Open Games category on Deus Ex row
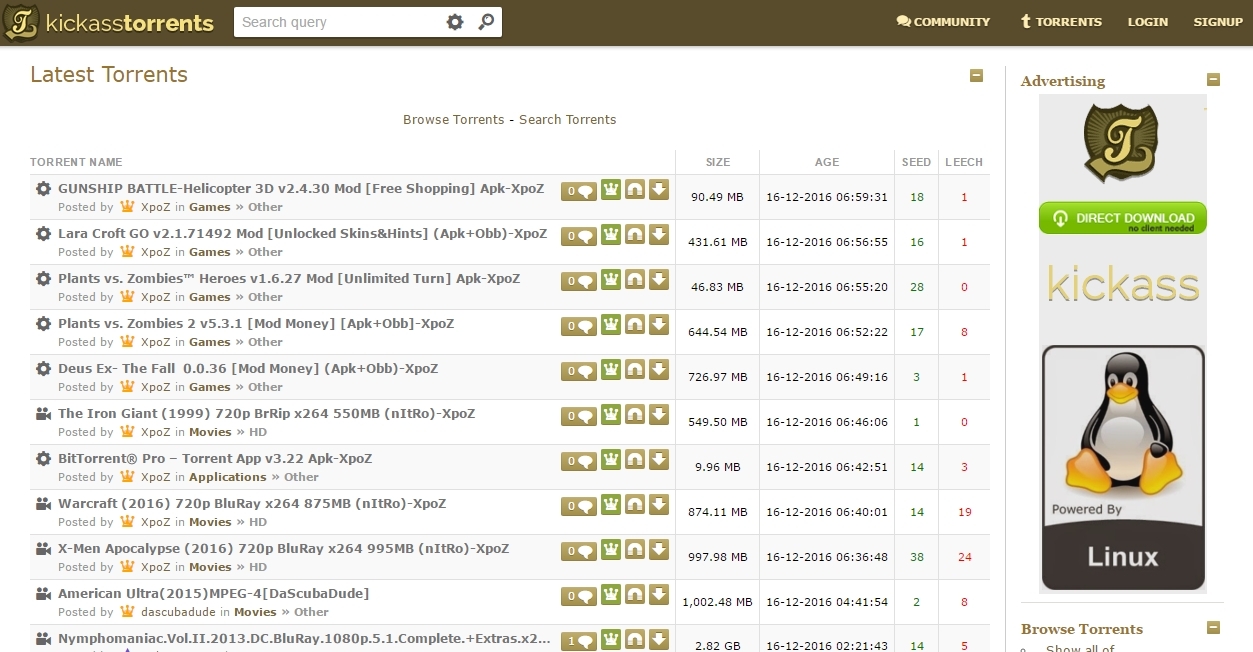 click(x=210, y=387)
